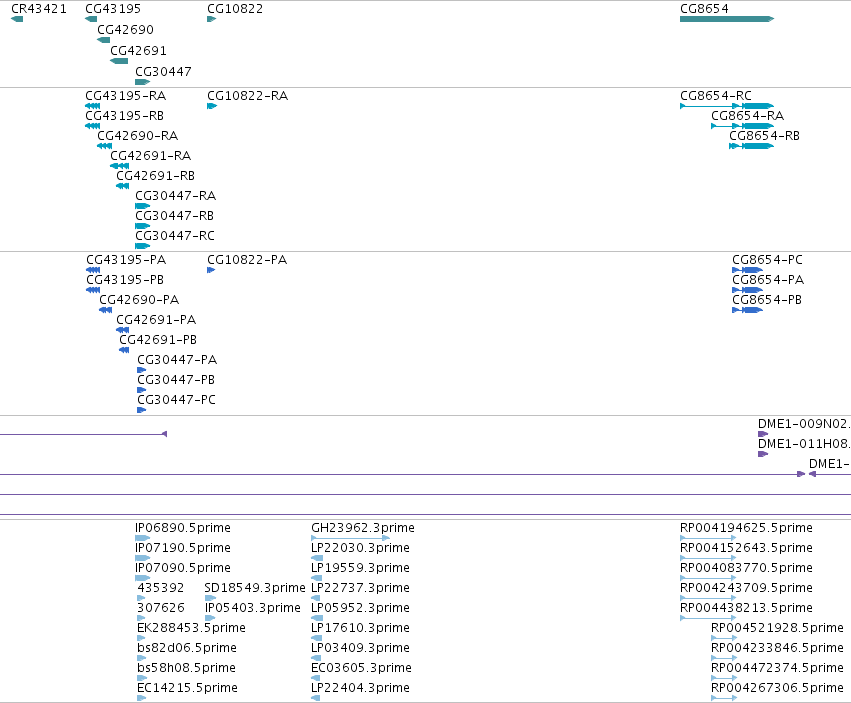The height and width of the screenshot is (703, 851).
Task: Open EST LP22030.3prime label
Action: coord(360,548)
